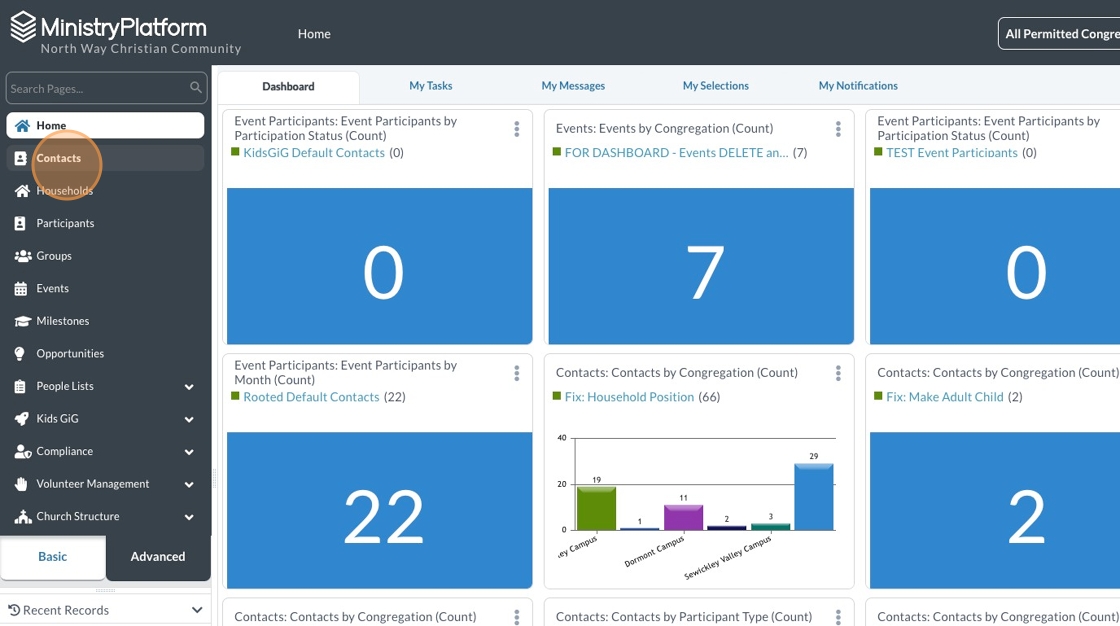
Task: Click the blue tile showing 22
Action: click(x=379, y=510)
